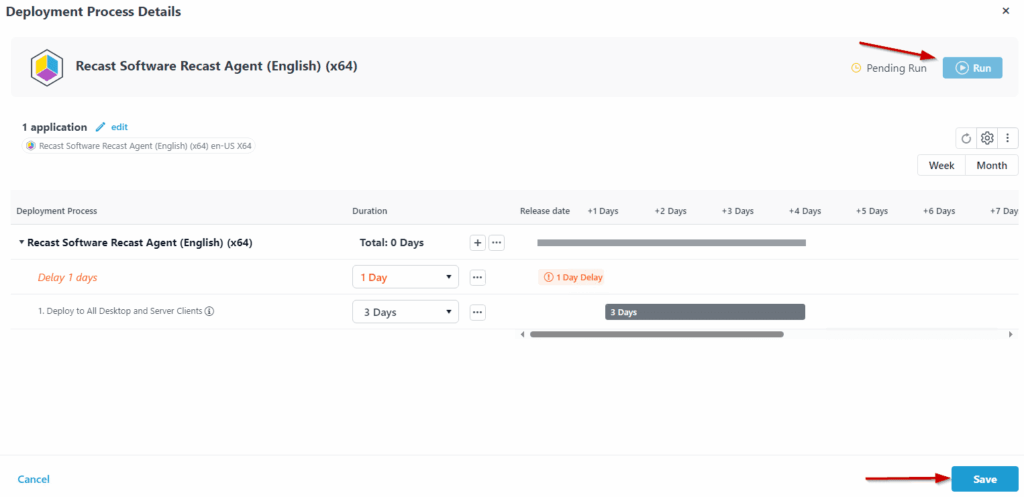This screenshot has height=497, width=1024.
Task: Click the Run button
Action: pyautogui.click(x=972, y=68)
